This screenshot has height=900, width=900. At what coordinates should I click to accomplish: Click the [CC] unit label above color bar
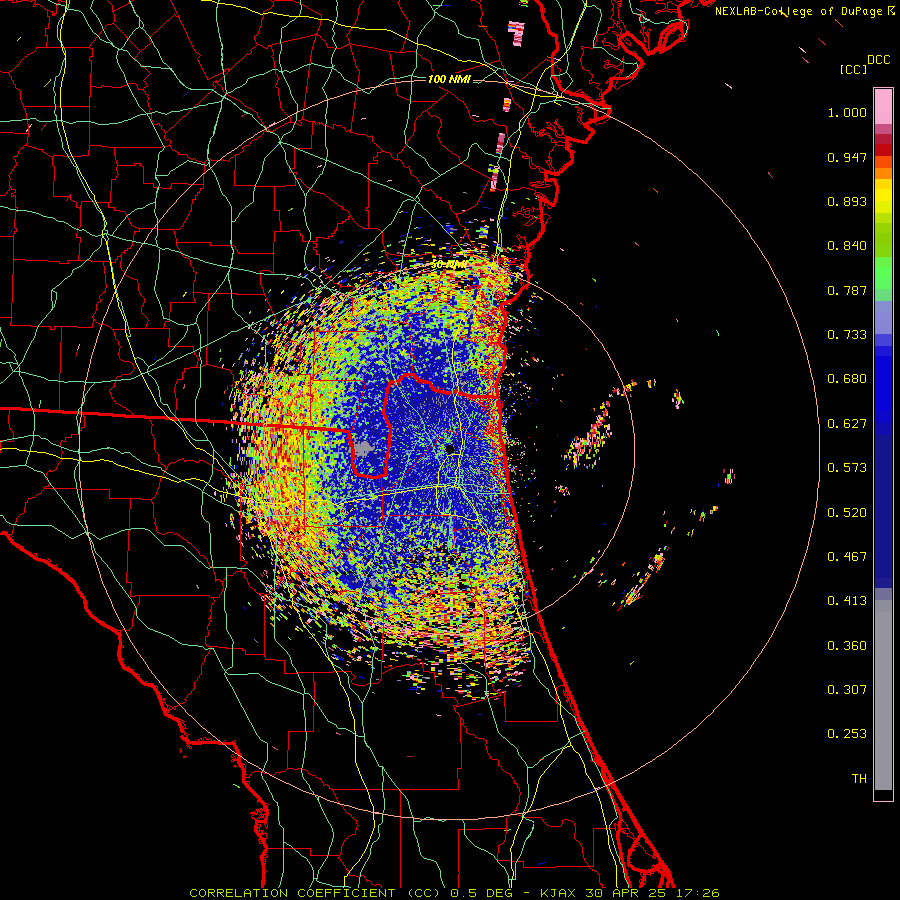[853, 69]
